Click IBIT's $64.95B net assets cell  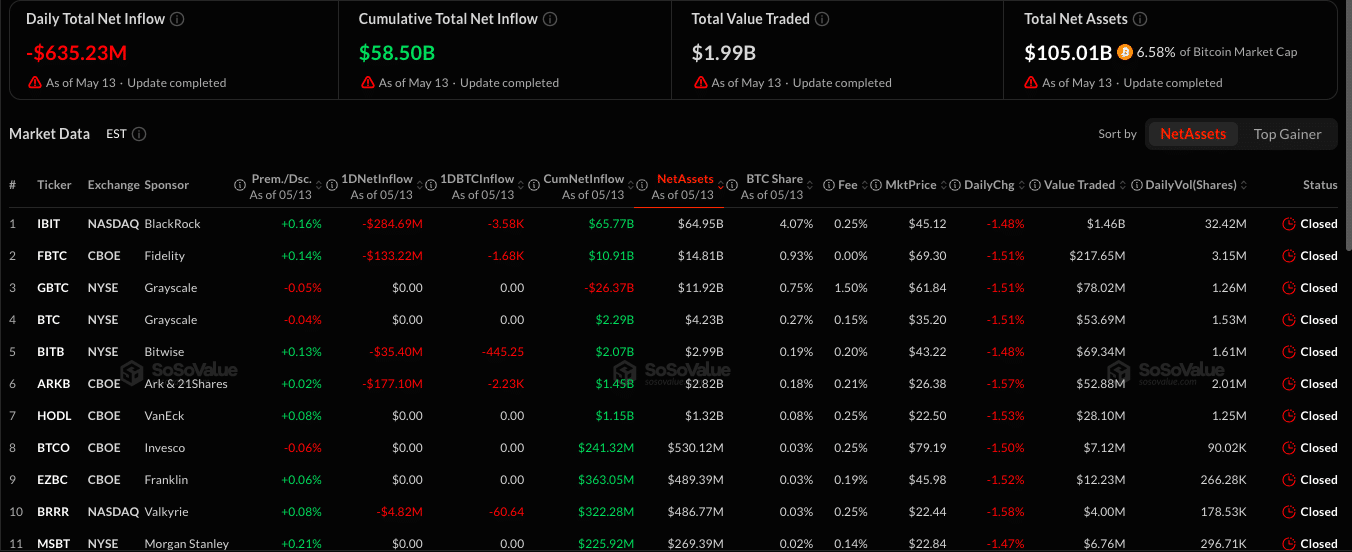coord(700,224)
